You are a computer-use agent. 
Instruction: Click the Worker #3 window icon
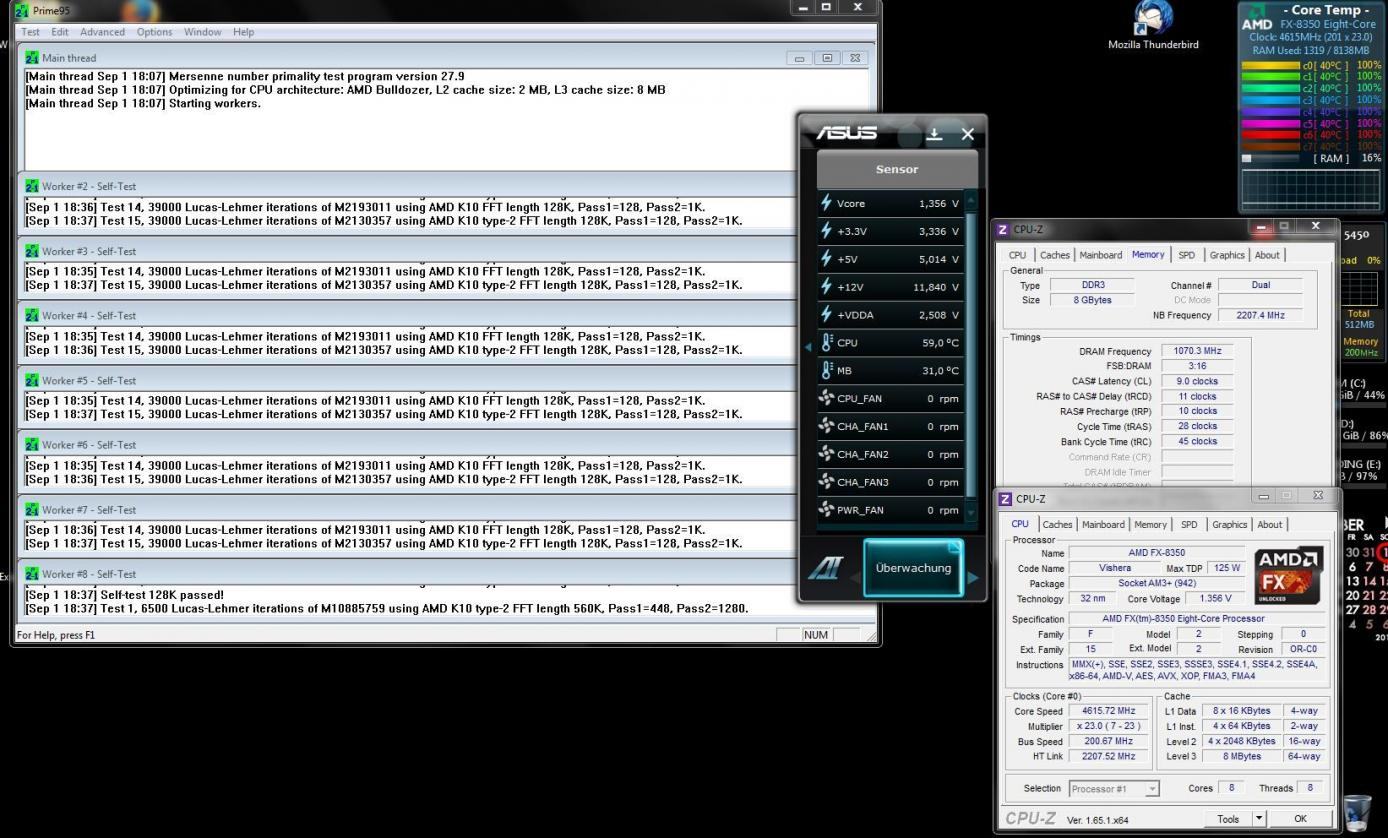click(x=32, y=251)
